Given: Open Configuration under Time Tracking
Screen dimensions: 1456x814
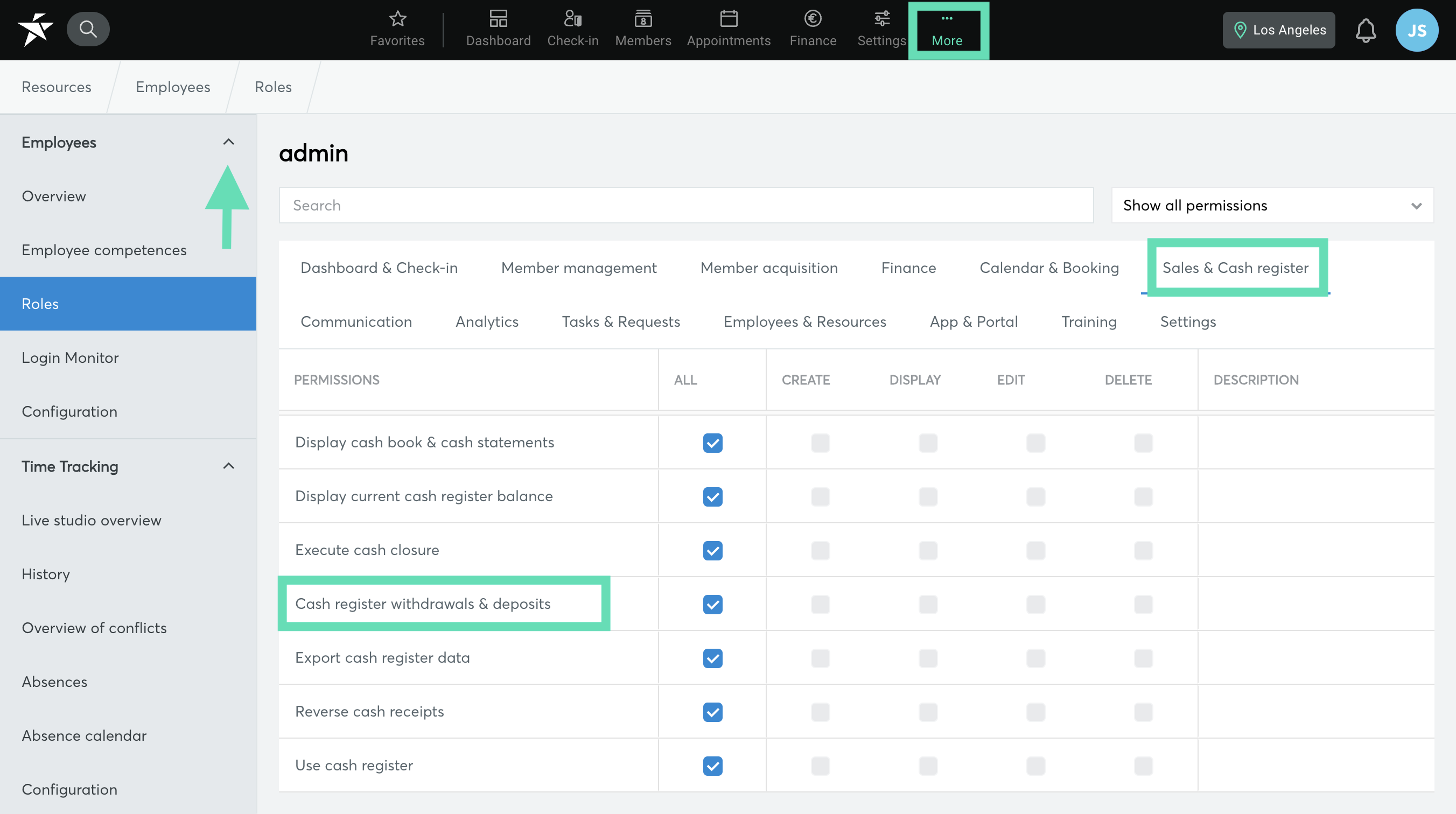Looking at the screenshot, I should (128, 789).
